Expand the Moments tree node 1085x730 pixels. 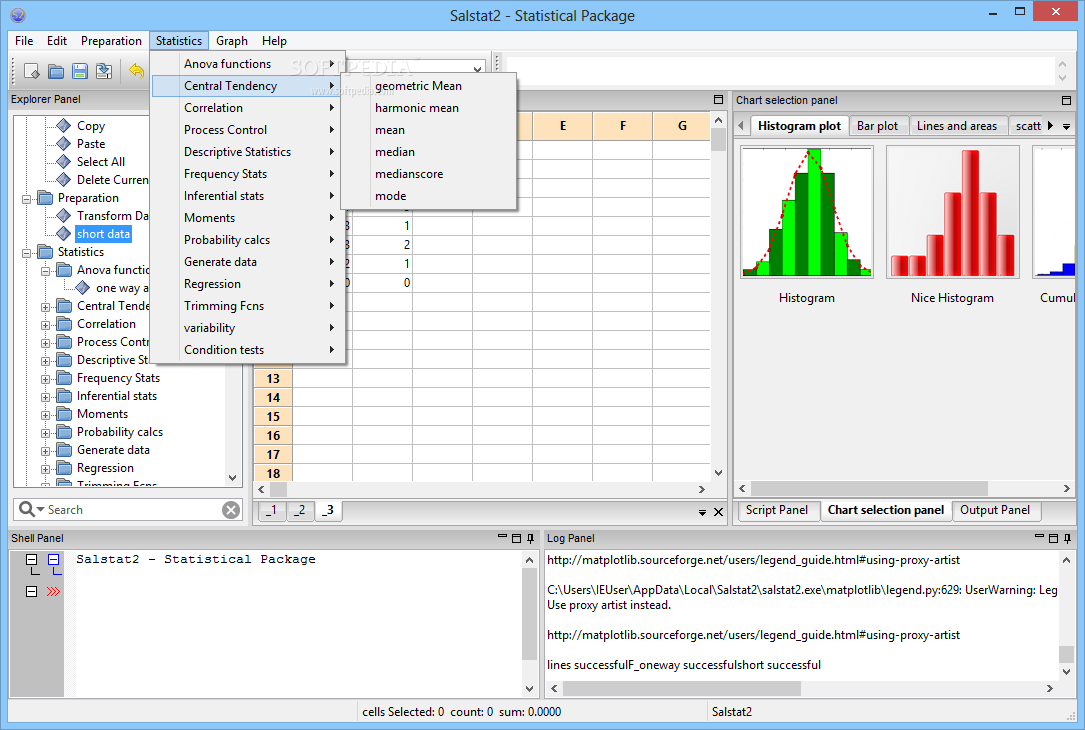tap(46, 414)
